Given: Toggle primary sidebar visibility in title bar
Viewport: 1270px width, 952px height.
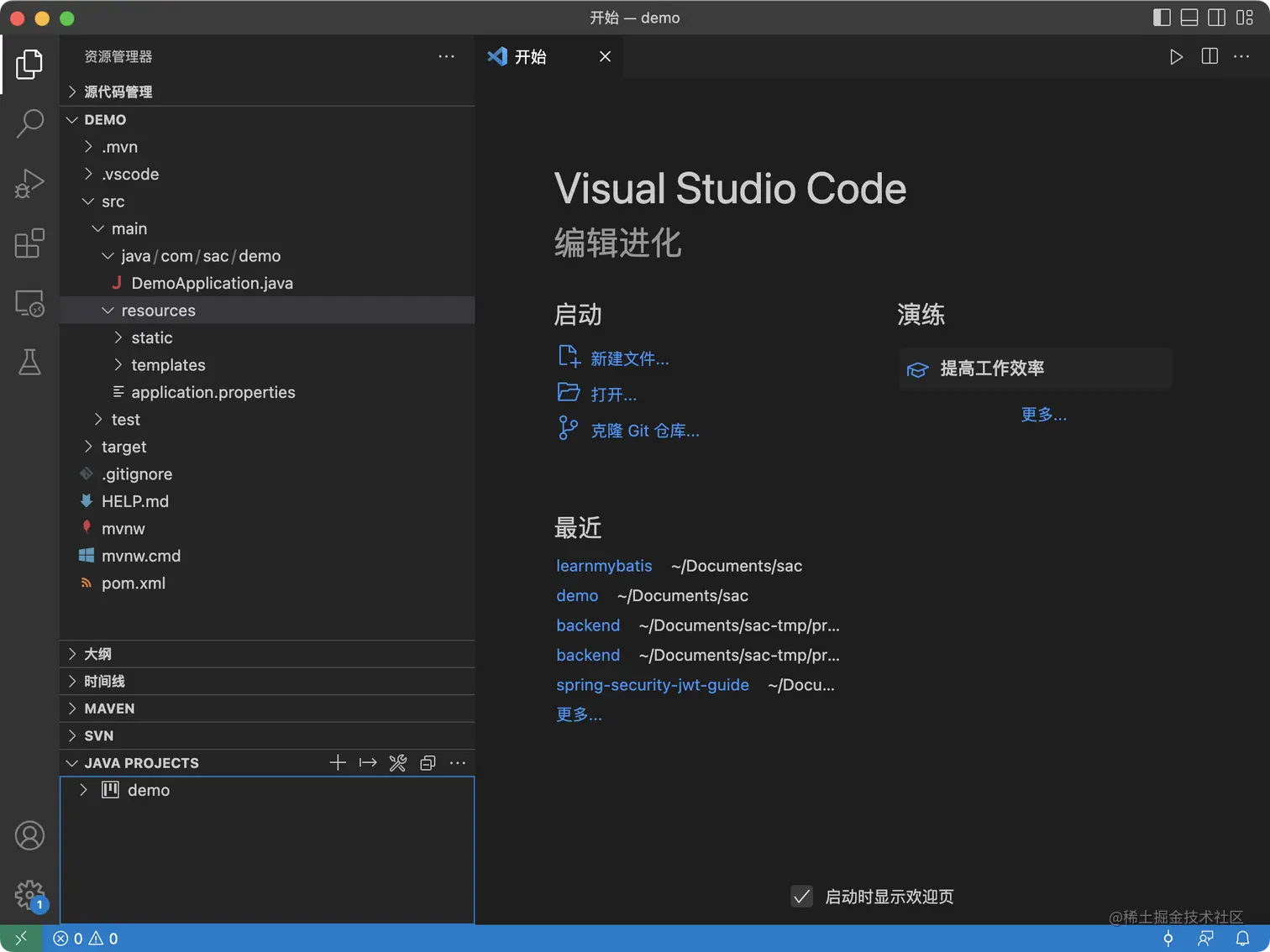Looking at the screenshot, I should [x=1162, y=17].
